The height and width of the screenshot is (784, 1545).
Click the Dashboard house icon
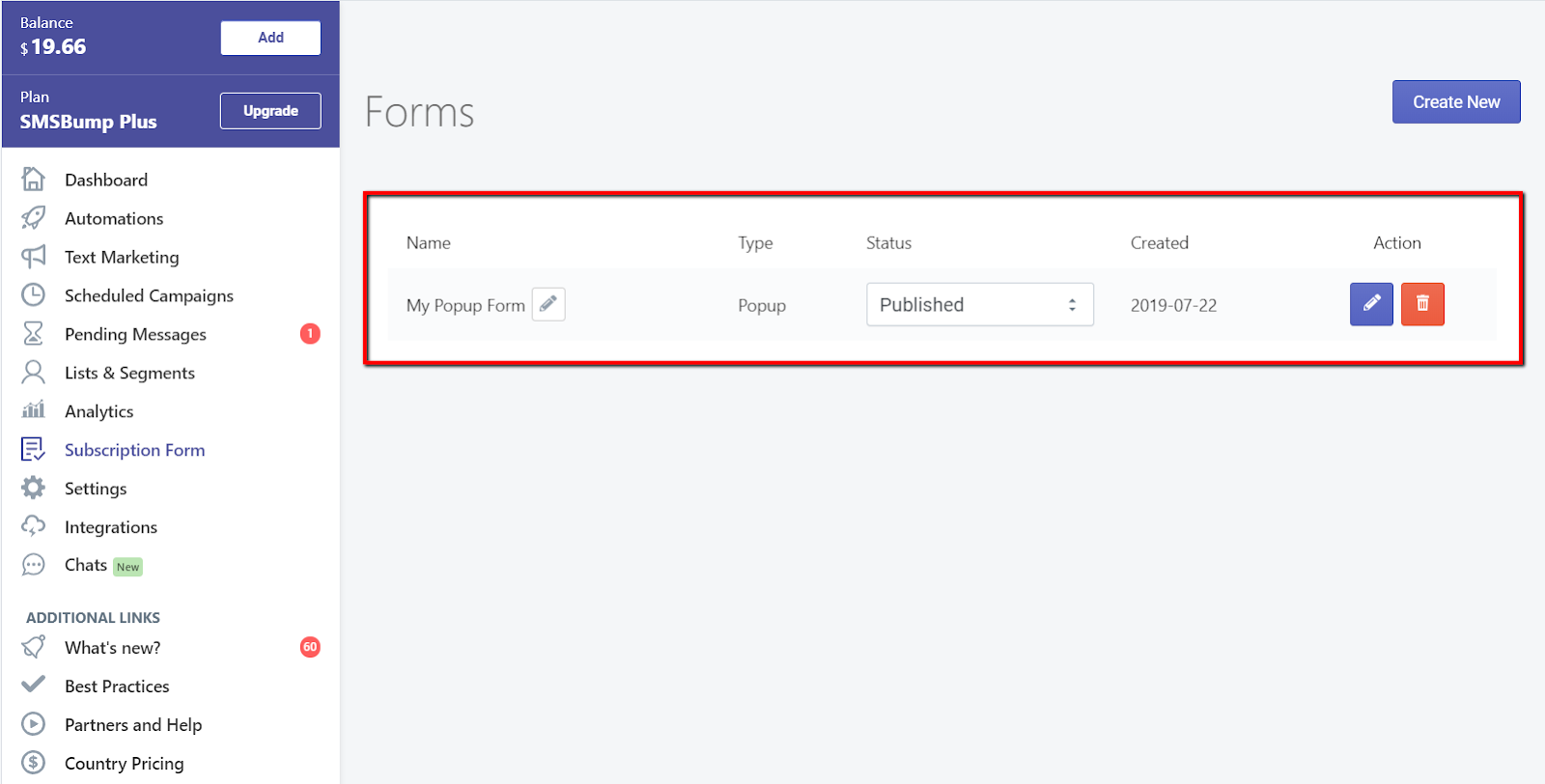(x=33, y=179)
